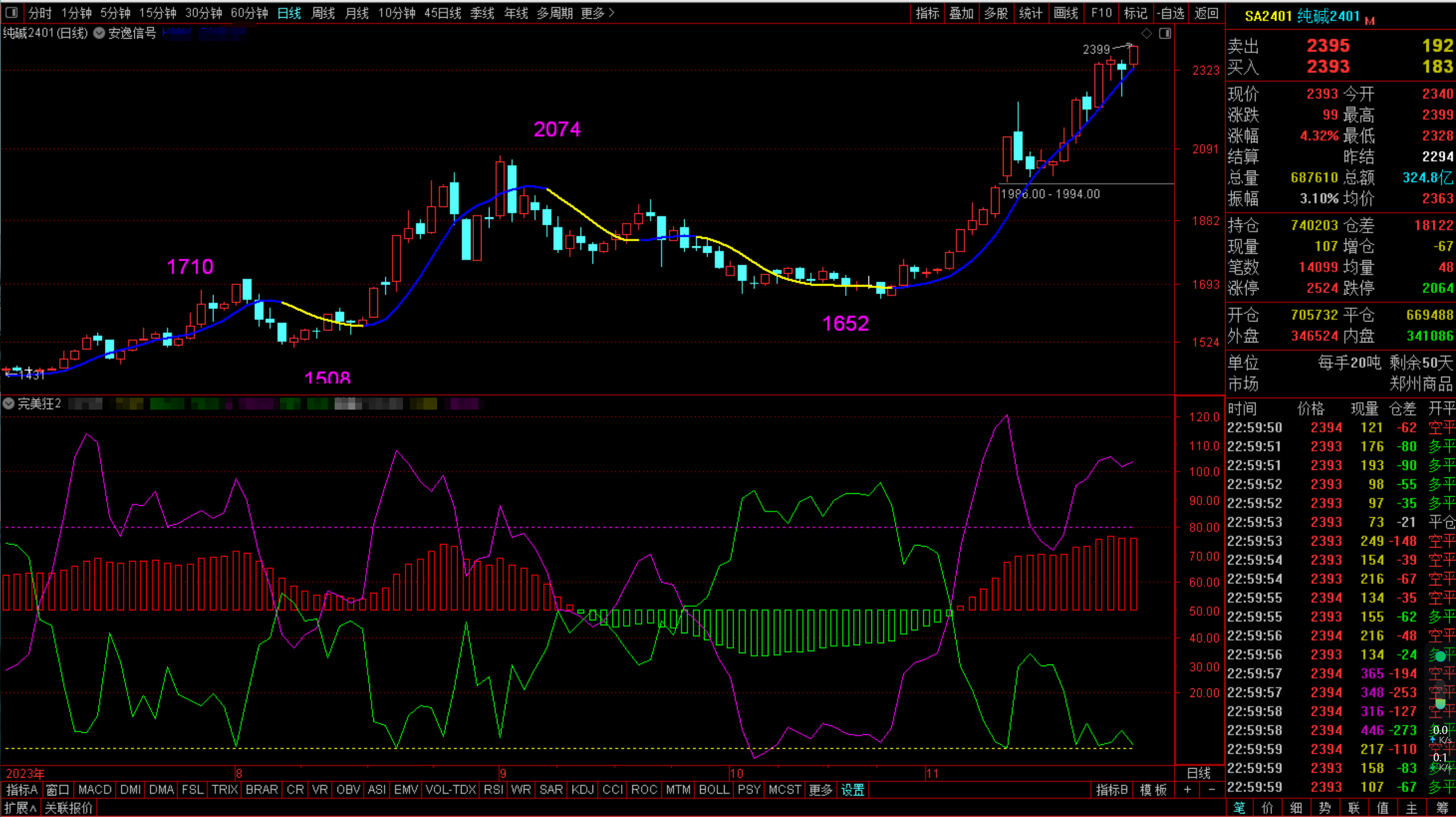
Task: Switch to 10分钟 period
Action: [397, 13]
